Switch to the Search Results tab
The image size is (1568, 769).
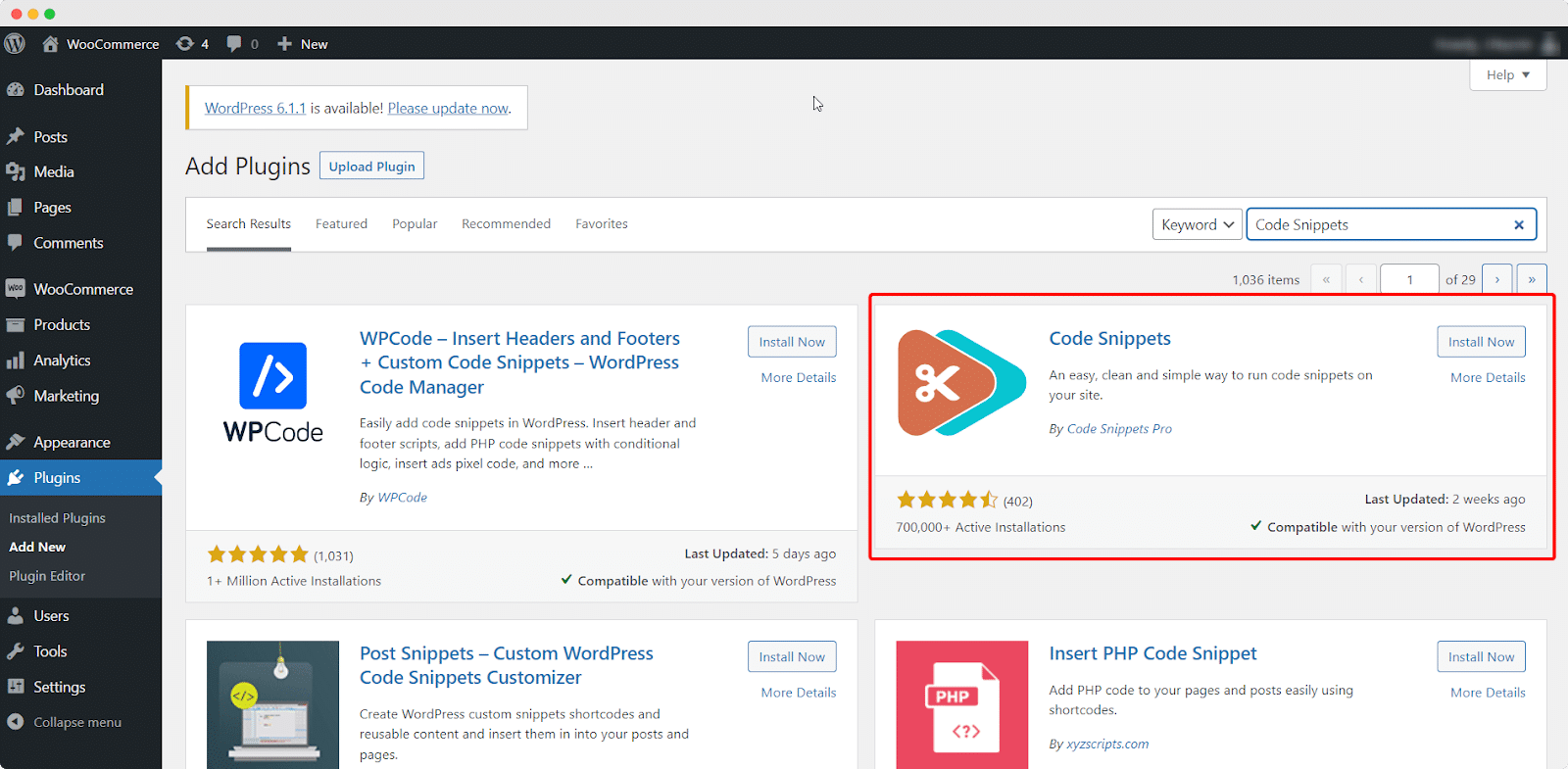(x=249, y=223)
